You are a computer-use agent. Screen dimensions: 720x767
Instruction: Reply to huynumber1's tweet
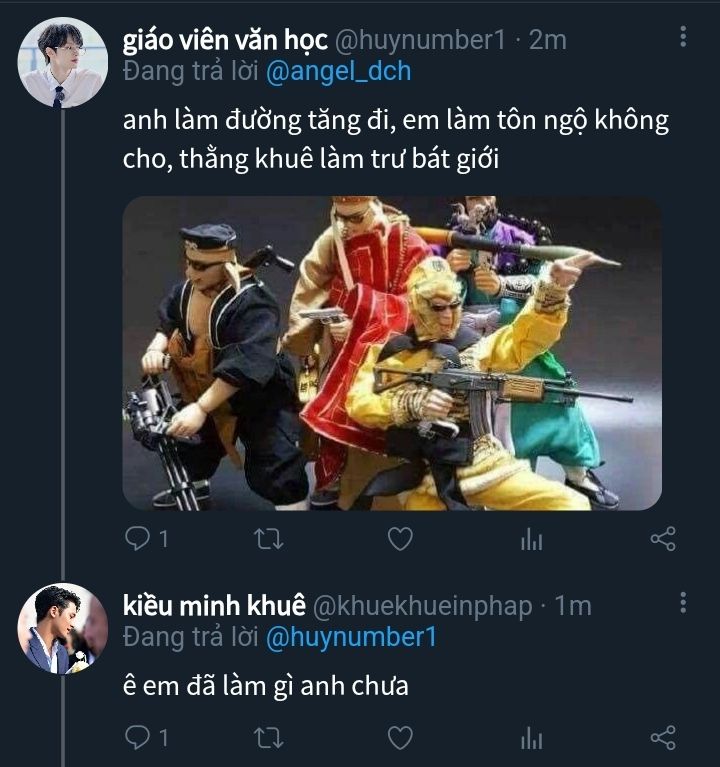point(137,540)
